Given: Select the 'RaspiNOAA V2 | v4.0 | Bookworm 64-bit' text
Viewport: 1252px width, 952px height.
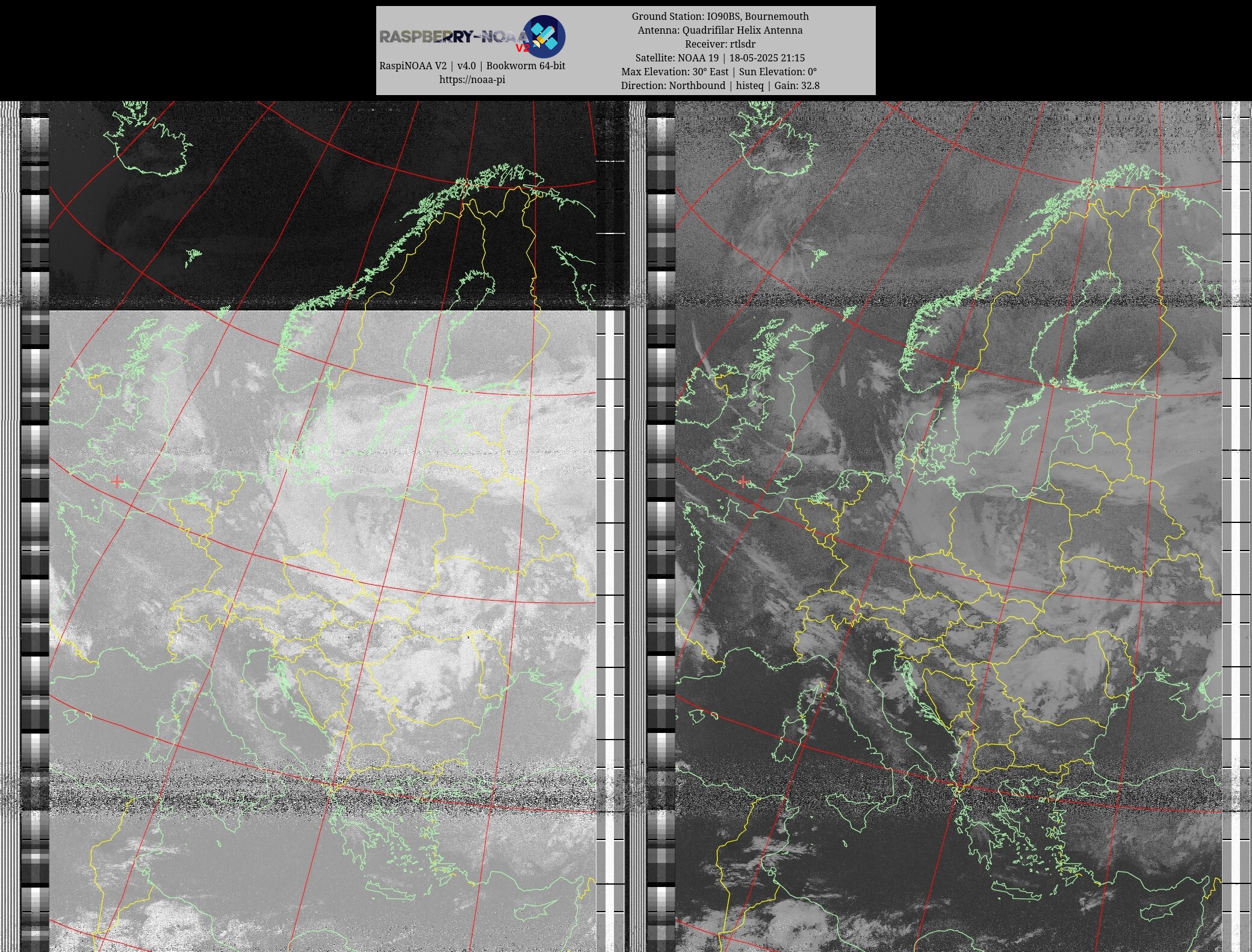Looking at the screenshot, I should (x=472, y=66).
